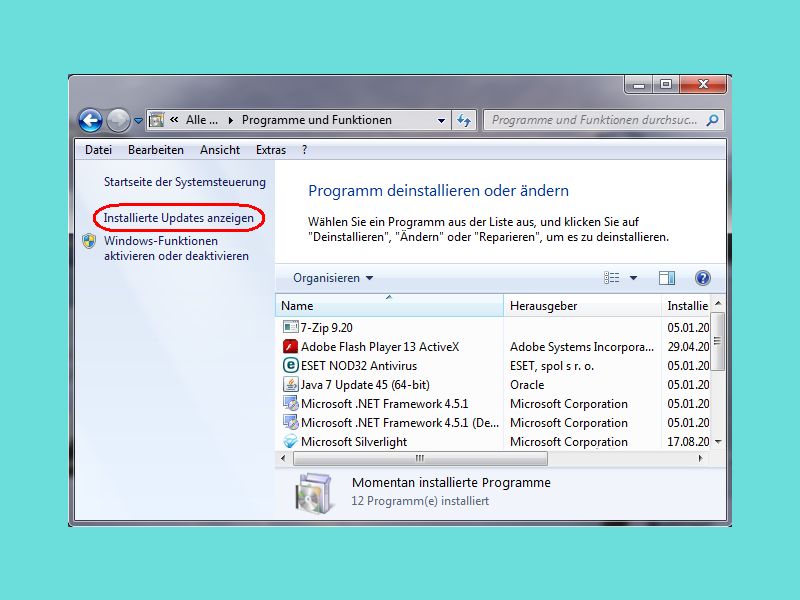Open 'Windows-Funktionen aktivieren oder deaktivieren' link
The image size is (800, 600).
(x=177, y=248)
